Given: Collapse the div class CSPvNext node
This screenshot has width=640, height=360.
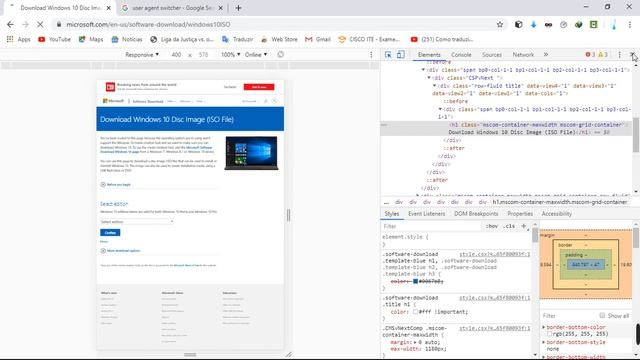Looking at the screenshot, I should tap(429, 78).
